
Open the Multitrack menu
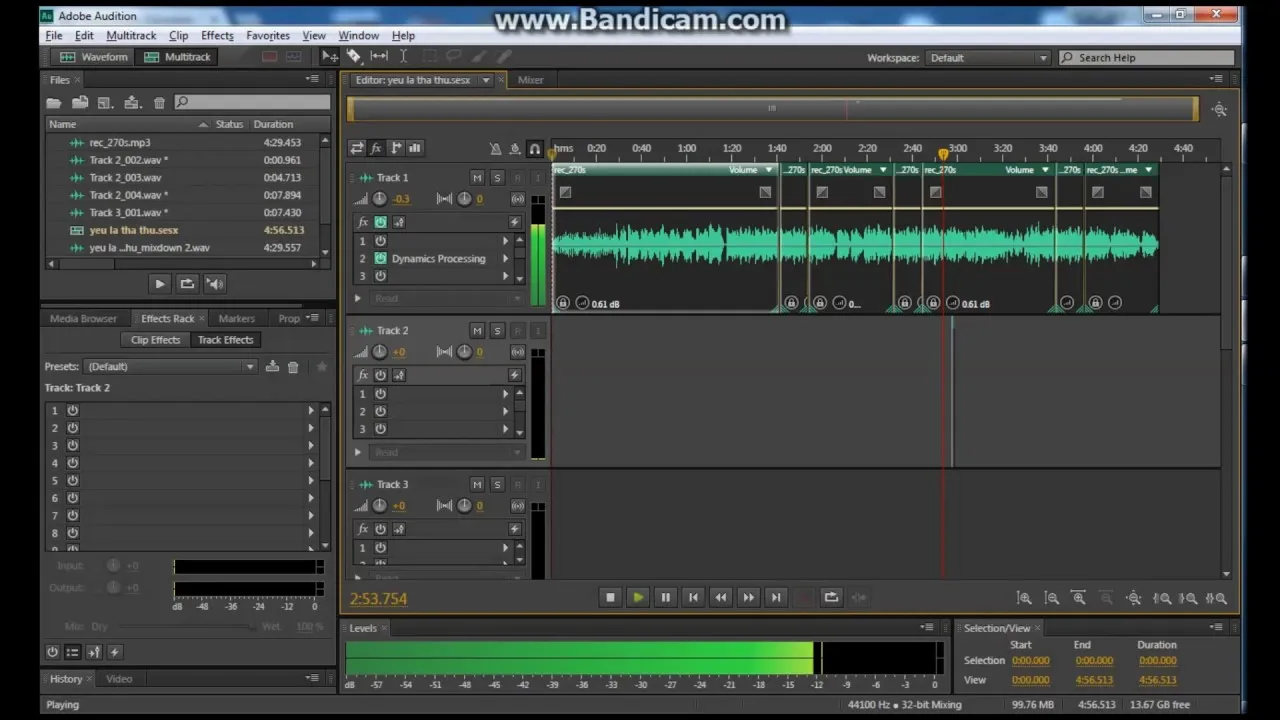coord(131,36)
